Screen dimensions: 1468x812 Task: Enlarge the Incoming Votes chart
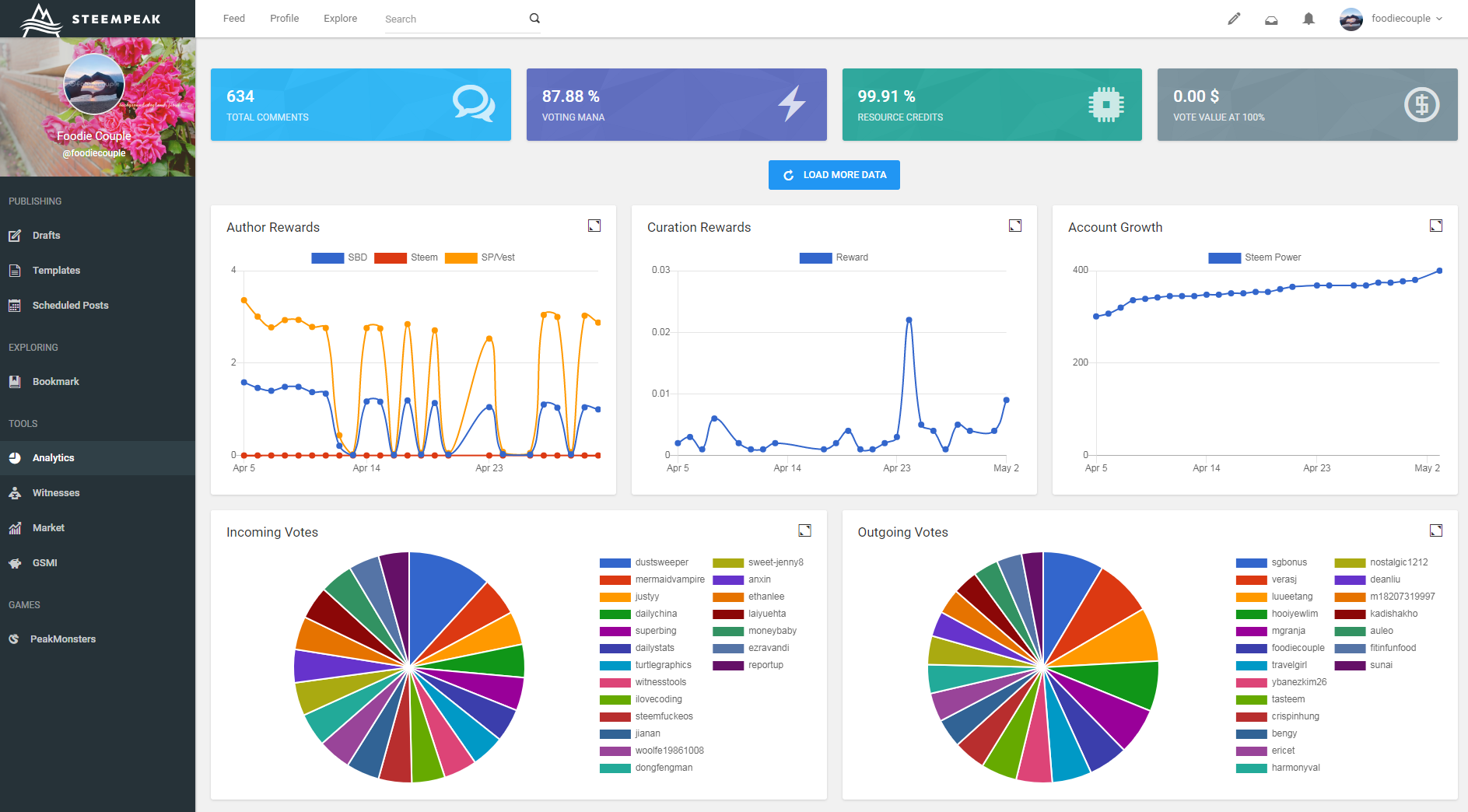click(x=805, y=530)
